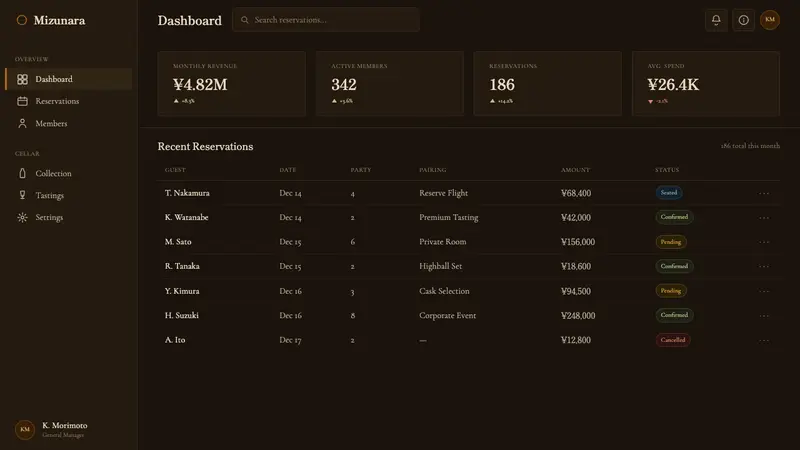Click the Mizunara brand name
Image resolution: width=800 pixels, height=450 pixels.
(x=59, y=20)
